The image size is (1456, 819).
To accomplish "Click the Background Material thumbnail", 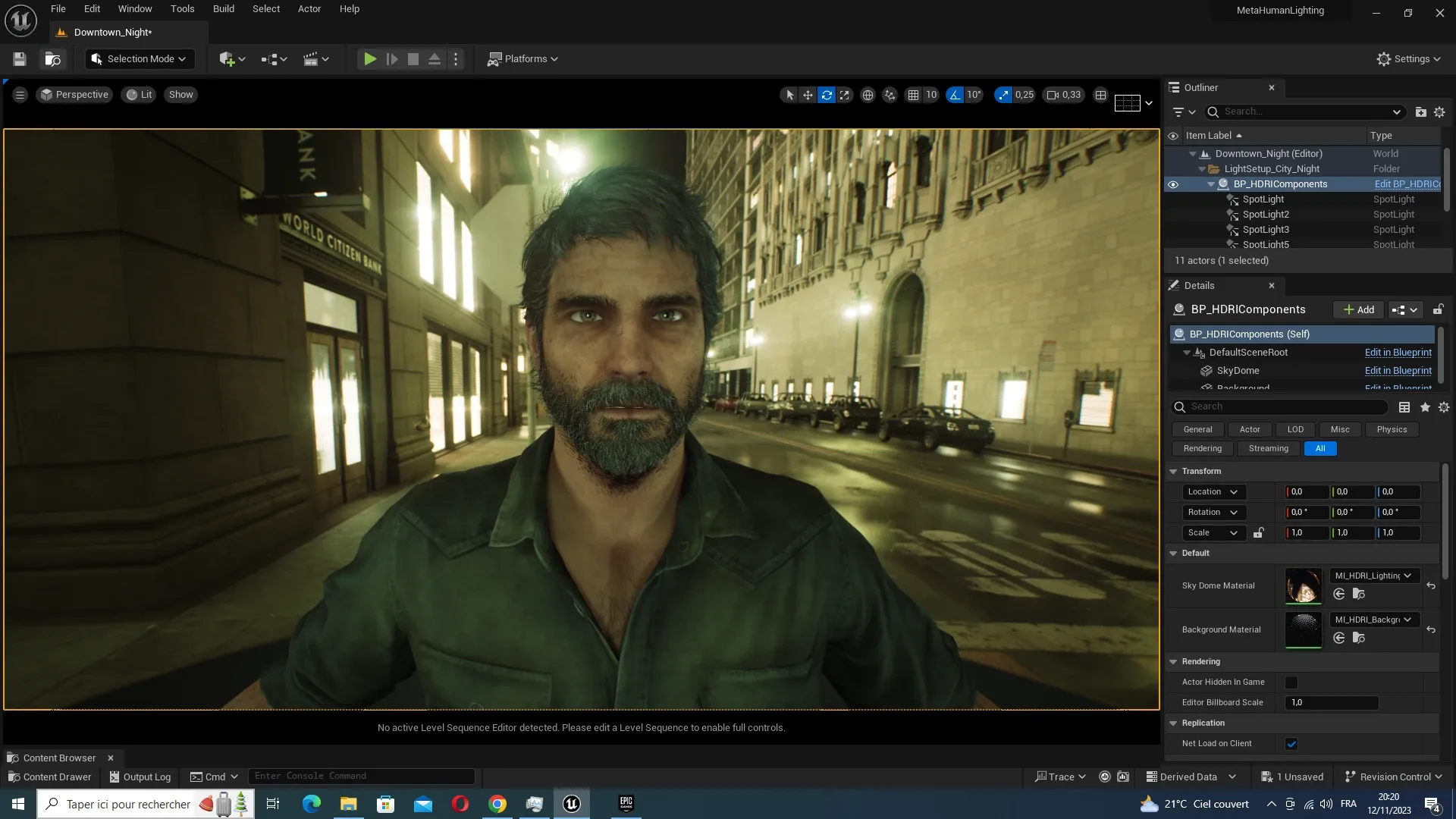I will click(x=1303, y=630).
